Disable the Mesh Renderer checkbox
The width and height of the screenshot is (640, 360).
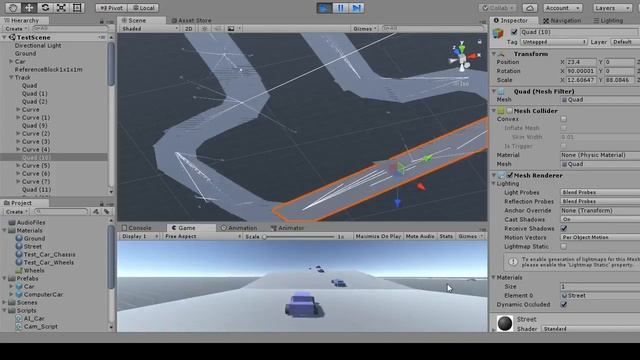(x=510, y=175)
